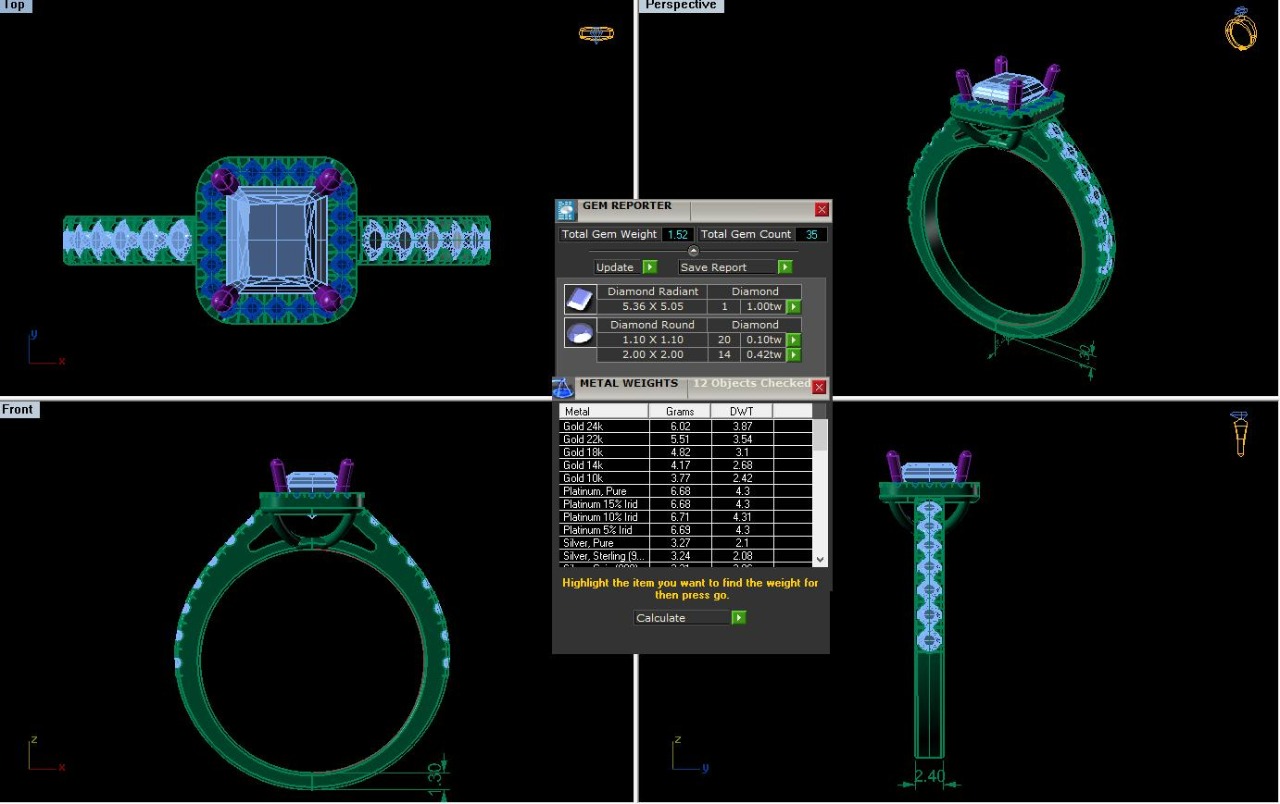Click the Diamond Round gem thumbnail
Image resolution: width=1280 pixels, height=804 pixels.
(579, 333)
